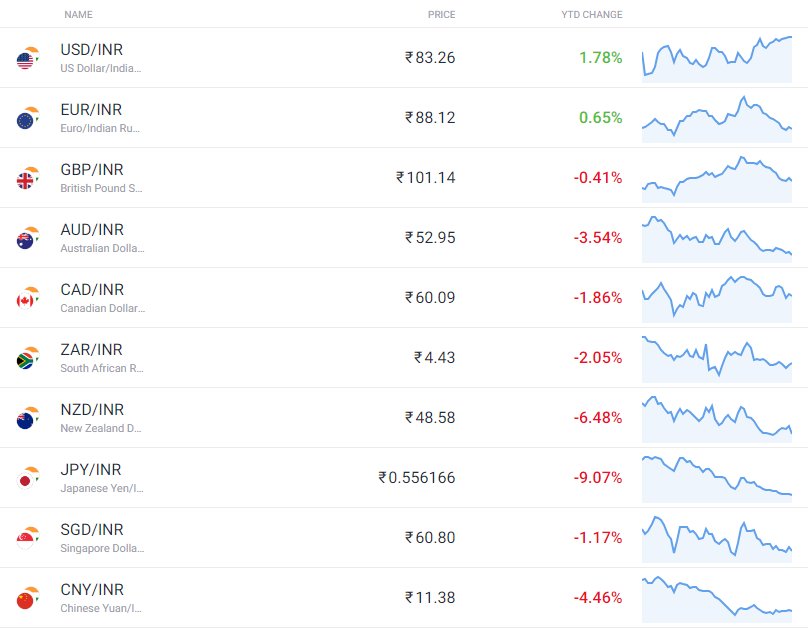Screen dimensions: 808x628
Task: Click the JPY/INR Japanese flag icon
Action: tap(25, 481)
